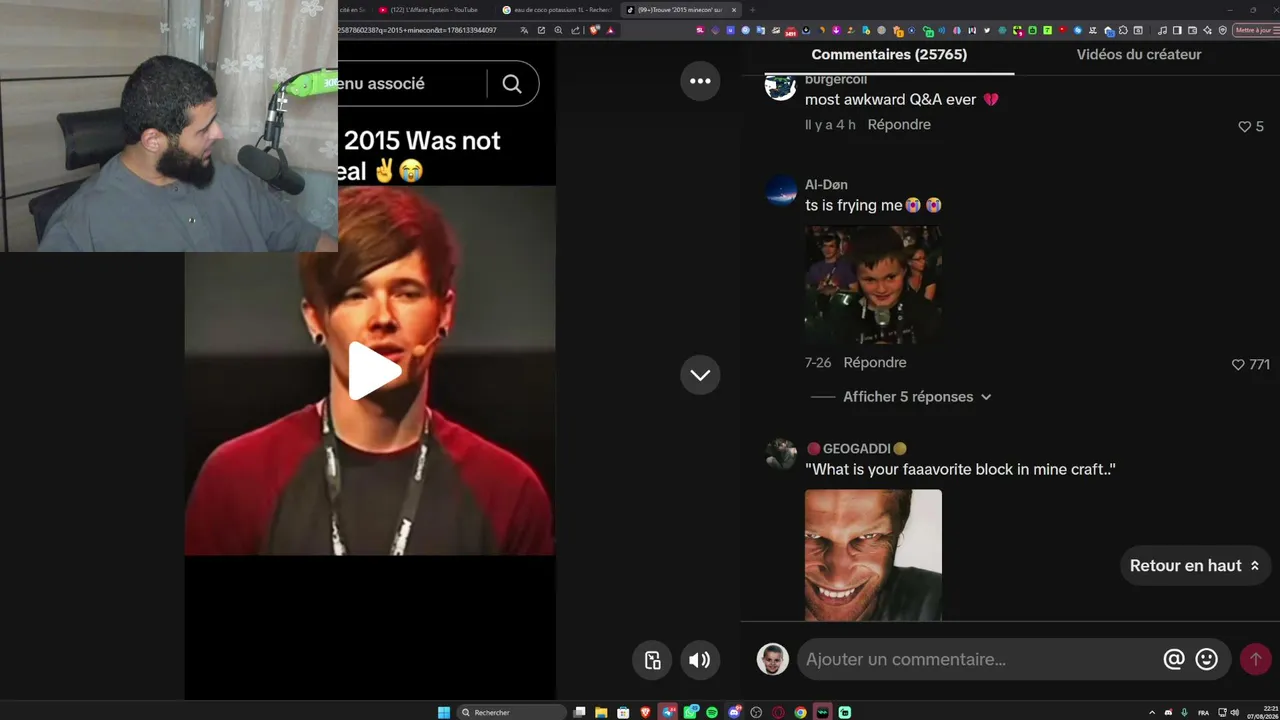Open Google Chrome from the taskbar
The height and width of the screenshot is (720, 1280).
coord(800,712)
